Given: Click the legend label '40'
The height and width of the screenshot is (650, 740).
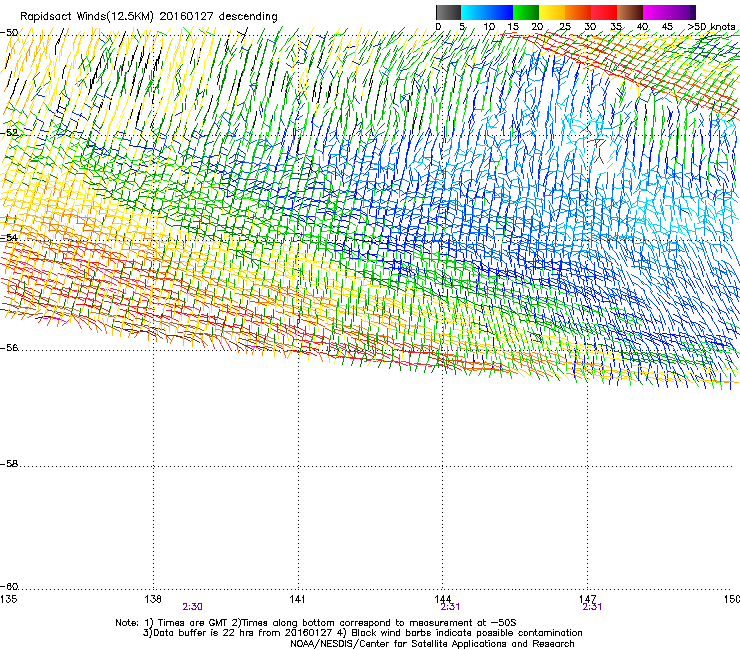Looking at the screenshot, I should (642, 27).
